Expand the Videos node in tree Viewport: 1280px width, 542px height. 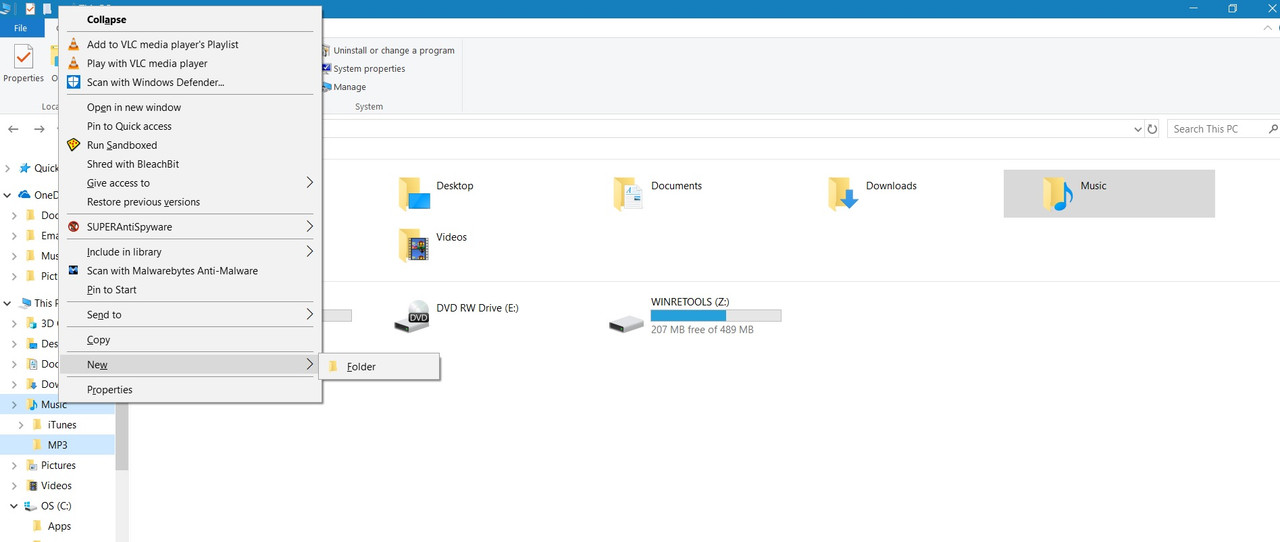tap(14, 485)
